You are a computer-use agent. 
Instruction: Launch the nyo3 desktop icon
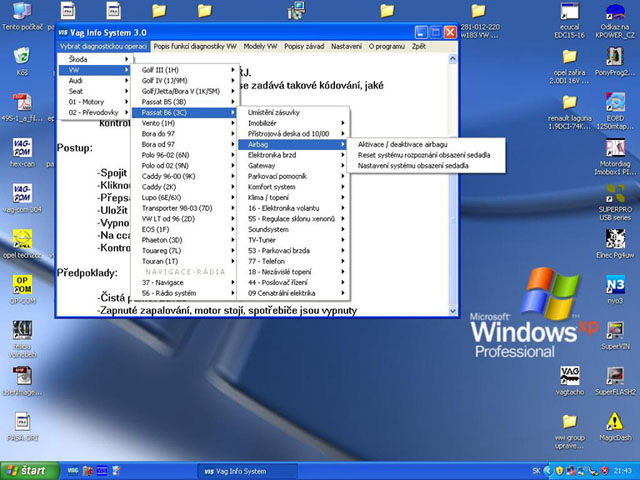(615, 290)
